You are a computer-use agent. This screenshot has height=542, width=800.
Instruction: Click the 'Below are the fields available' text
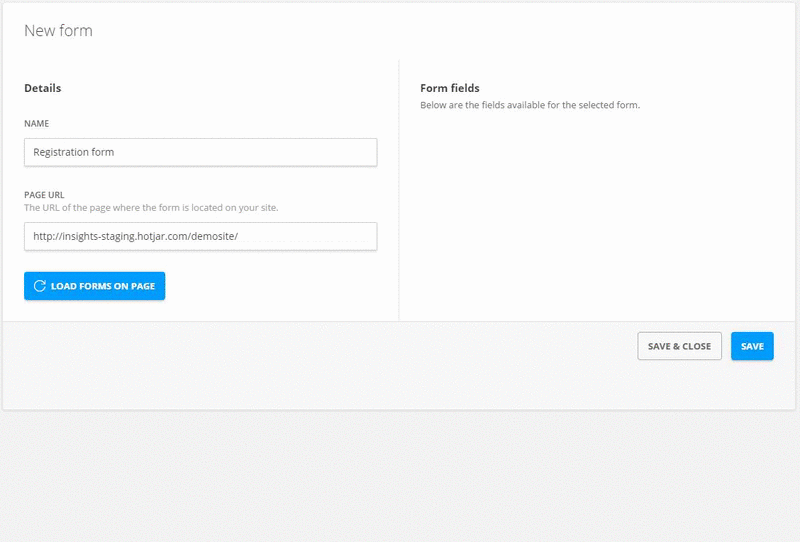coord(530,105)
